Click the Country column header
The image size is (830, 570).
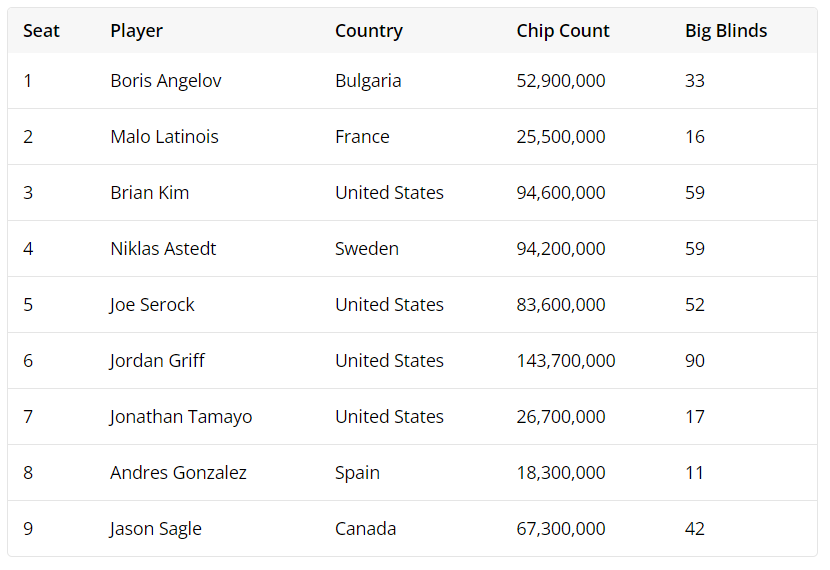click(368, 31)
